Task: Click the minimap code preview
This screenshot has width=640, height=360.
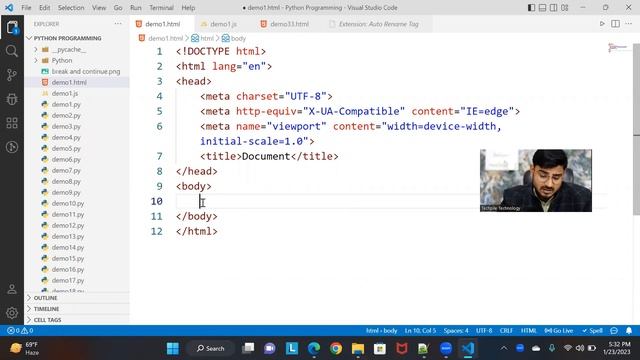Action: tap(617, 48)
